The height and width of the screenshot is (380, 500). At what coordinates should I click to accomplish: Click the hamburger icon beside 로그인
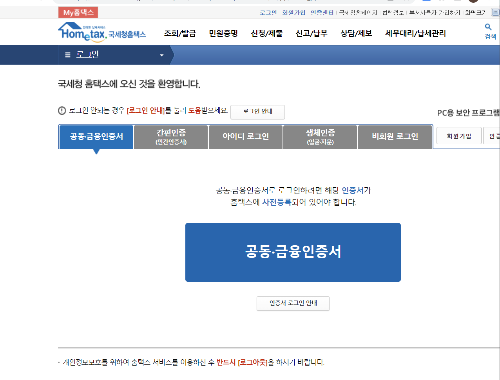click(68, 54)
